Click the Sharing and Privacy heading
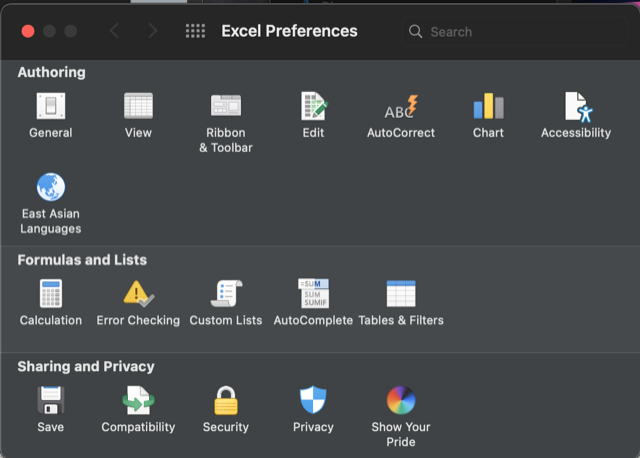This screenshot has width=640, height=458. (86, 367)
